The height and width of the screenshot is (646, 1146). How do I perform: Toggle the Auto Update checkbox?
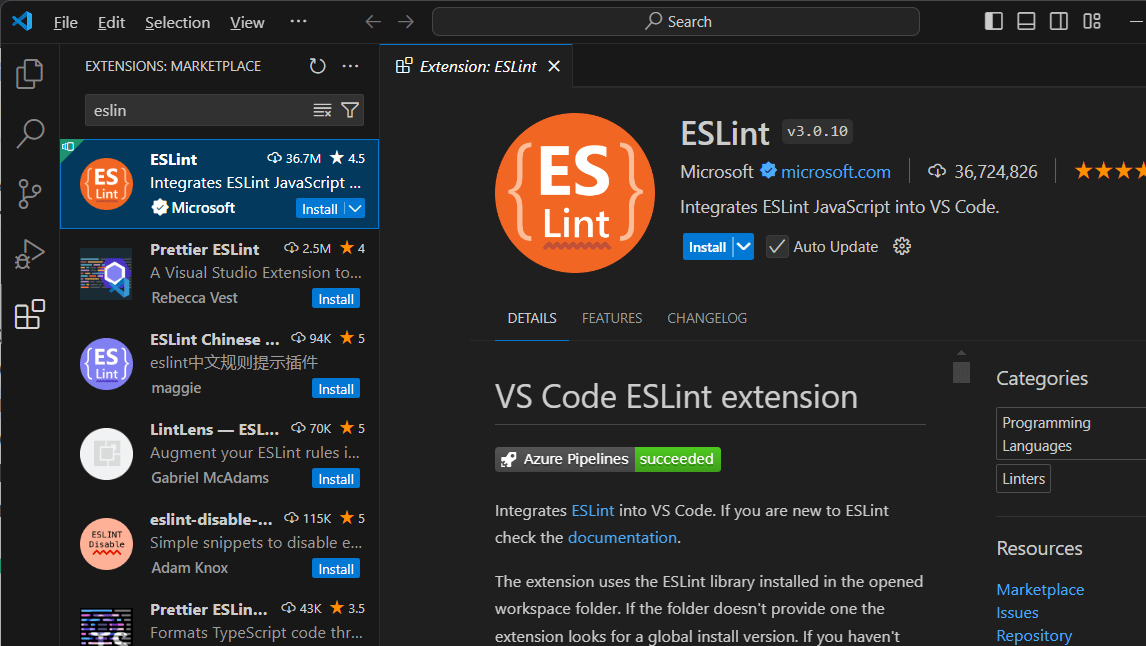777,247
